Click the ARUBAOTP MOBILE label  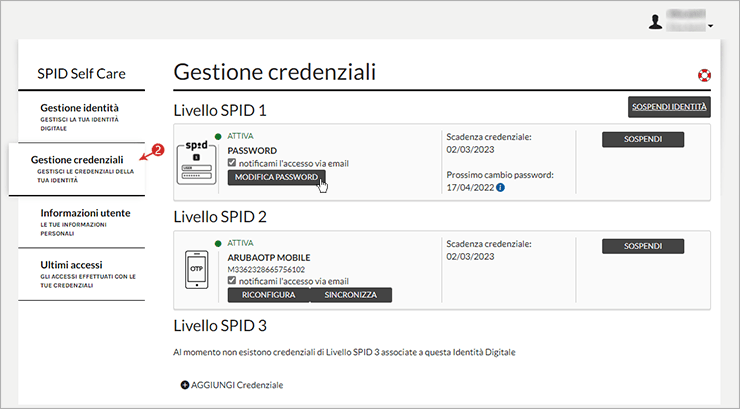point(269,258)
